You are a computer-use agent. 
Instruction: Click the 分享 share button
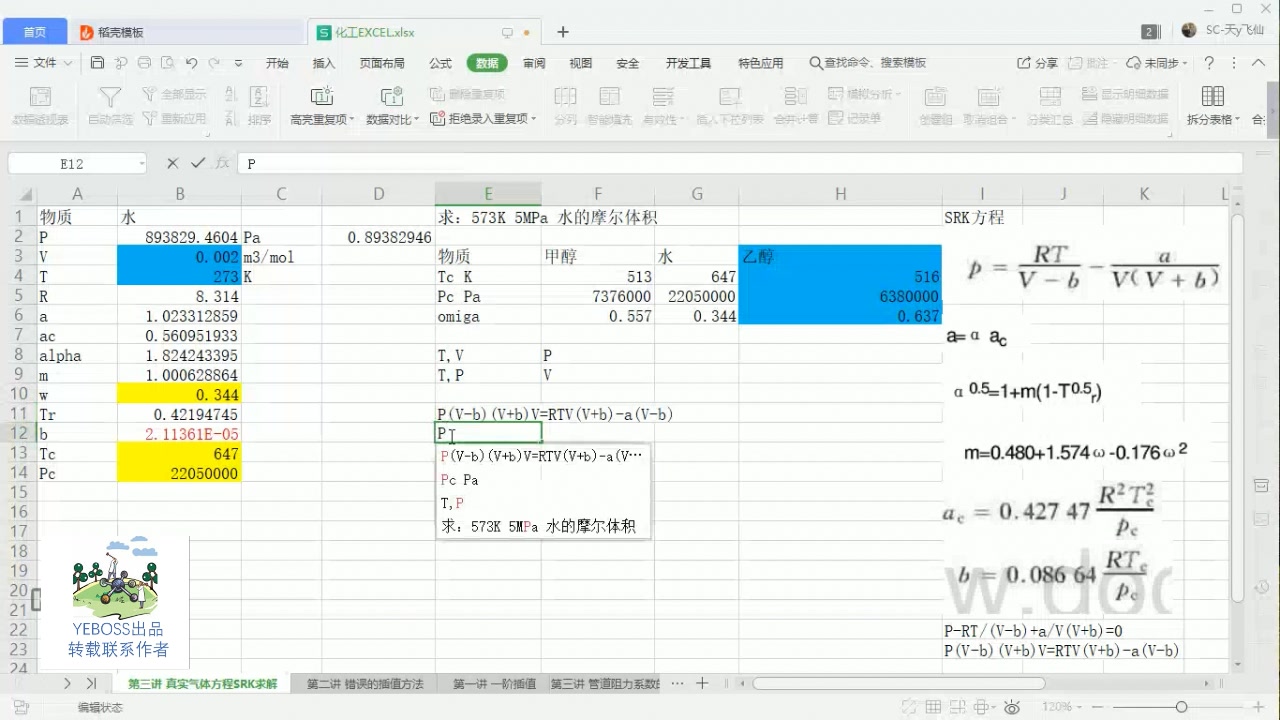1038,63
